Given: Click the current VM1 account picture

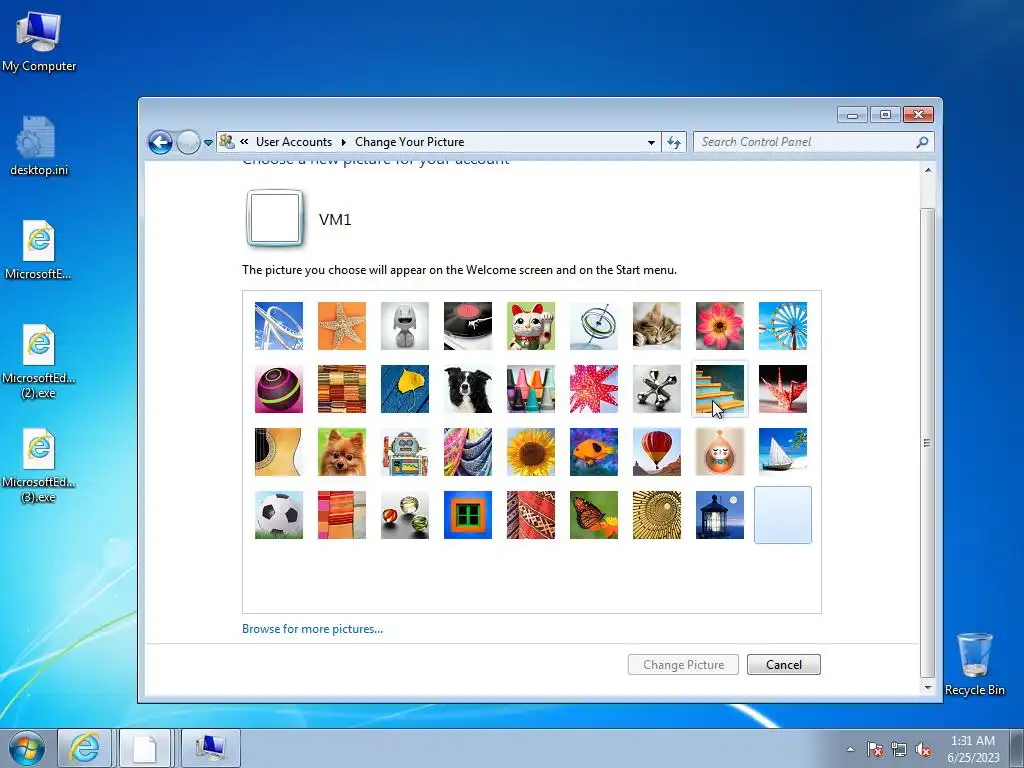Looking at the screenshot, I should [275, 218].
